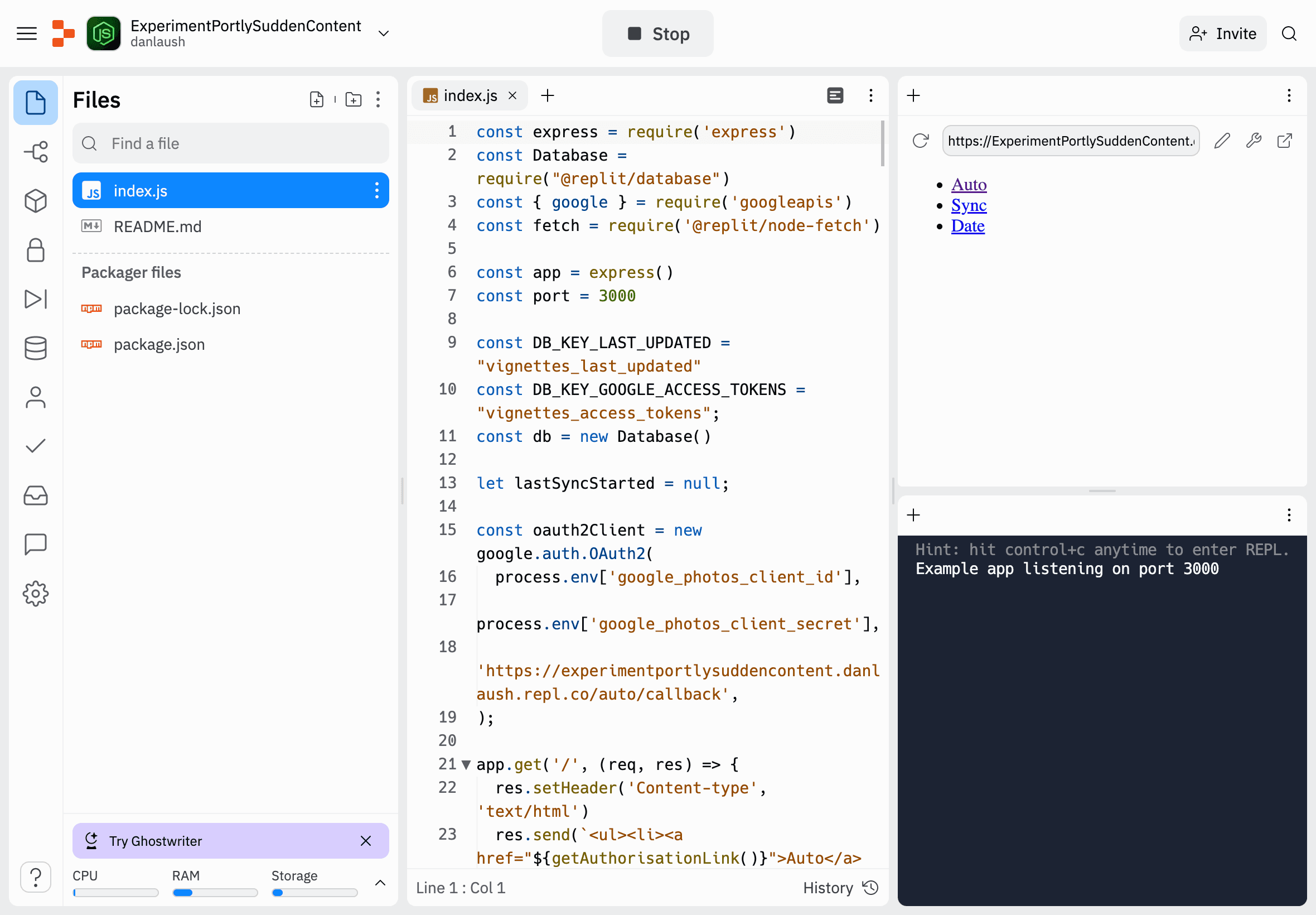The image size is (1316, 915).
Task: Open the Settings gear icon
Action: click(x=35, y=593)
